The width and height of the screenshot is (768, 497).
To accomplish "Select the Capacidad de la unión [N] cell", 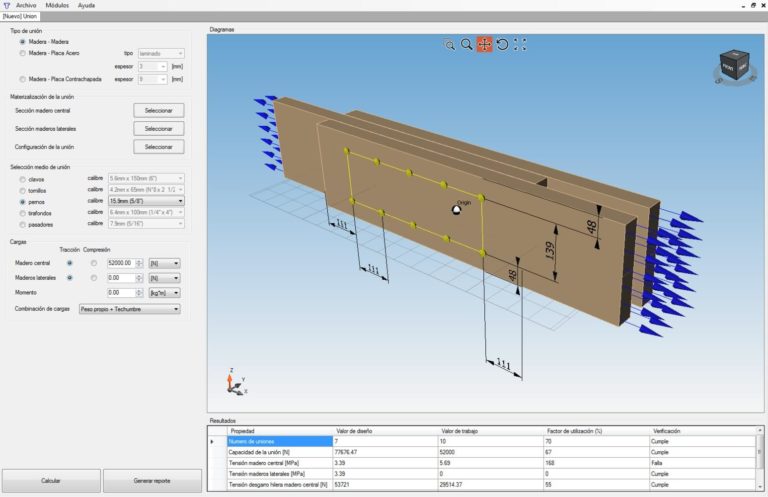I will click(x=280, y=452).
